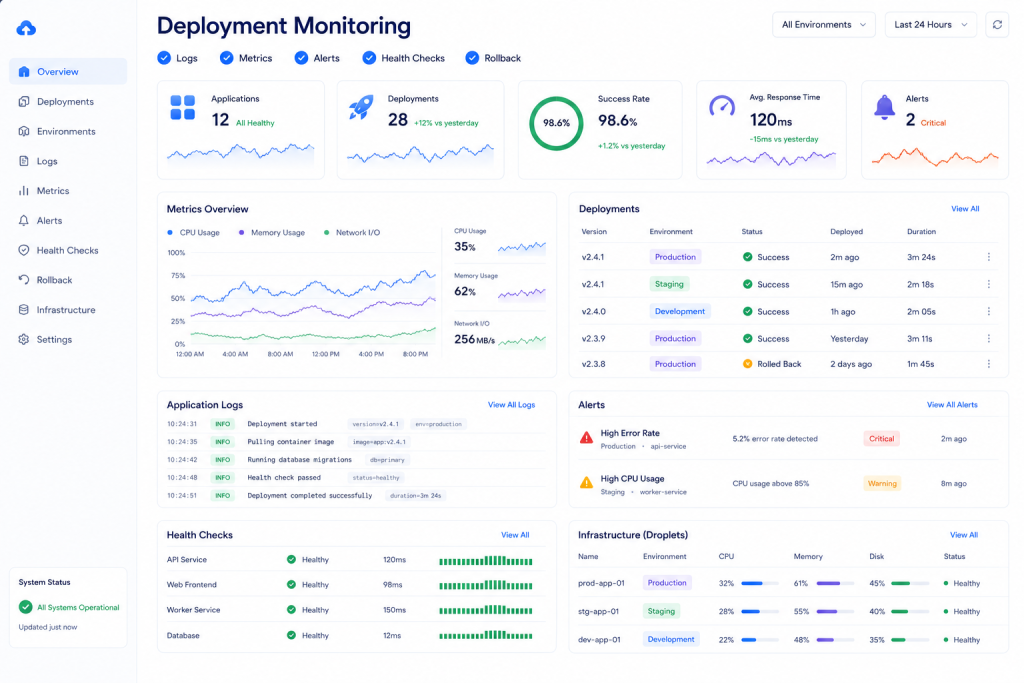Open Infrastructure in the sidebar

[68, 310]
